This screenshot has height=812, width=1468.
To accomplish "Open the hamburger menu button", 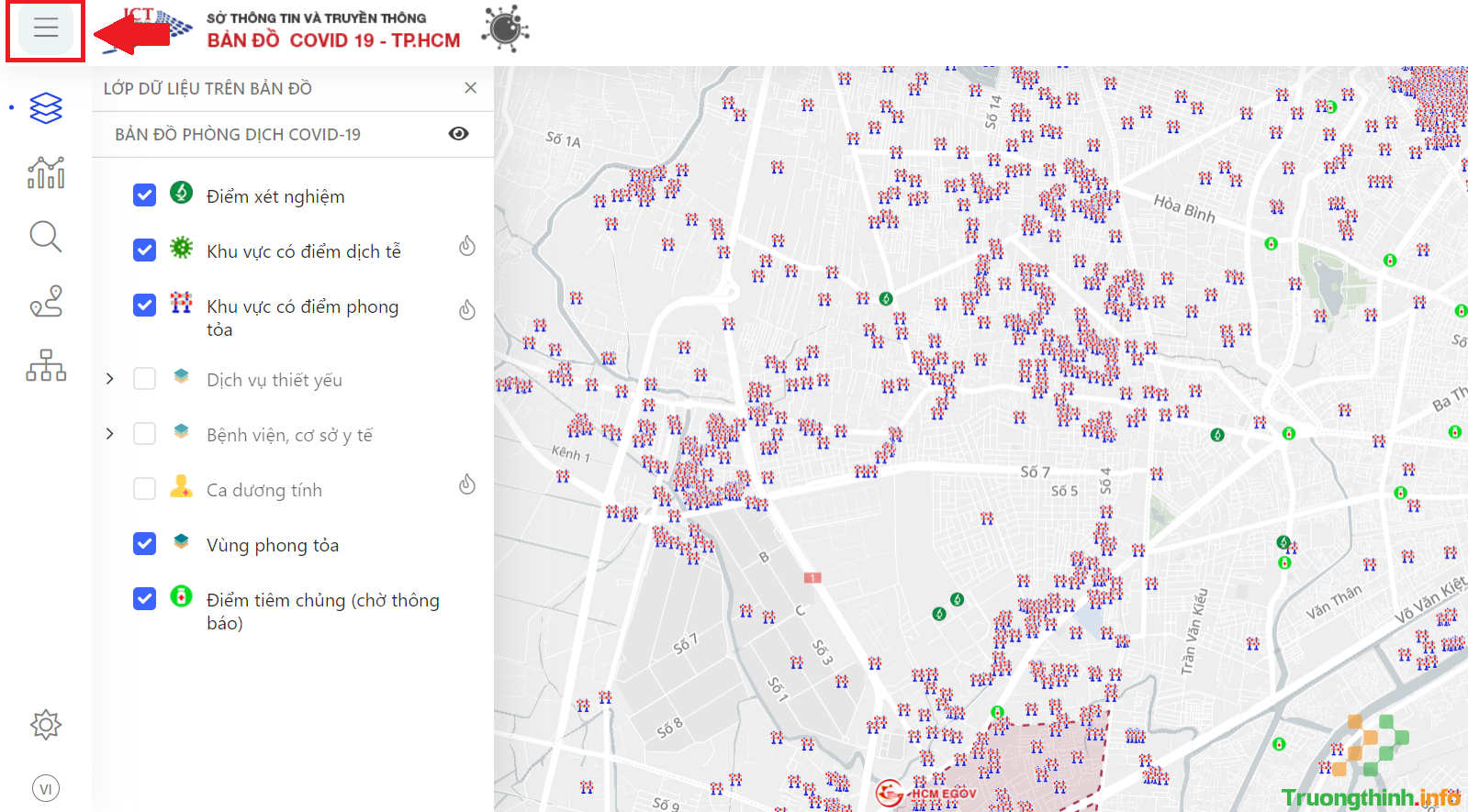I will tap(46, 28).
